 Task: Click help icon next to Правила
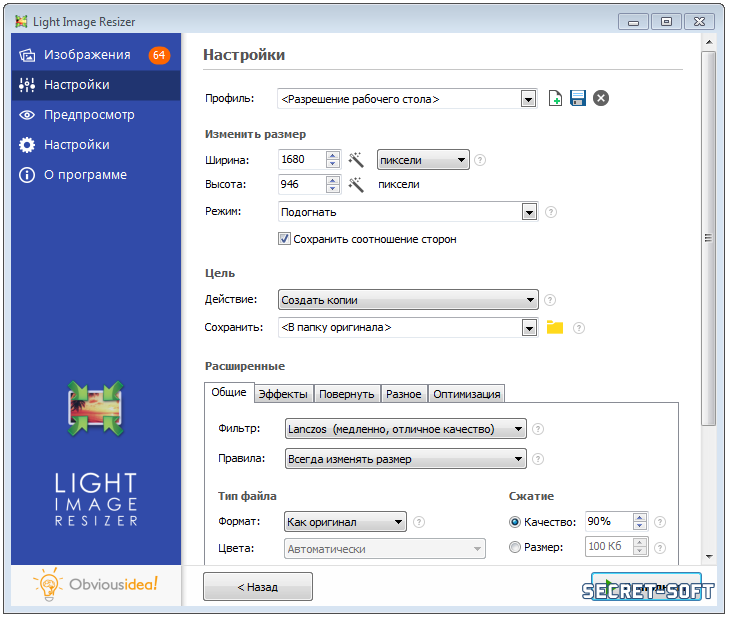537,459
